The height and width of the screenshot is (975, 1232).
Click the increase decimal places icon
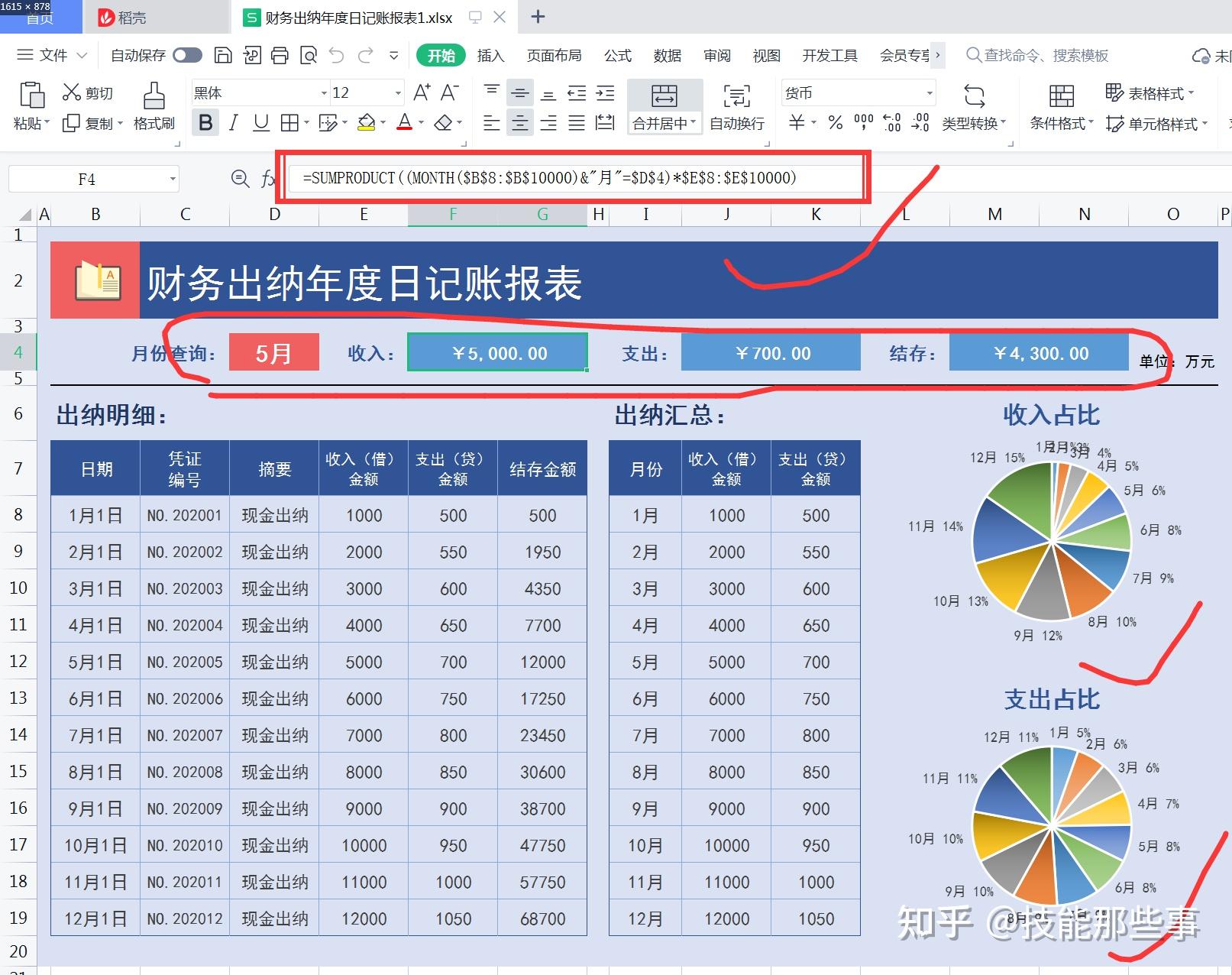point(890,122)
